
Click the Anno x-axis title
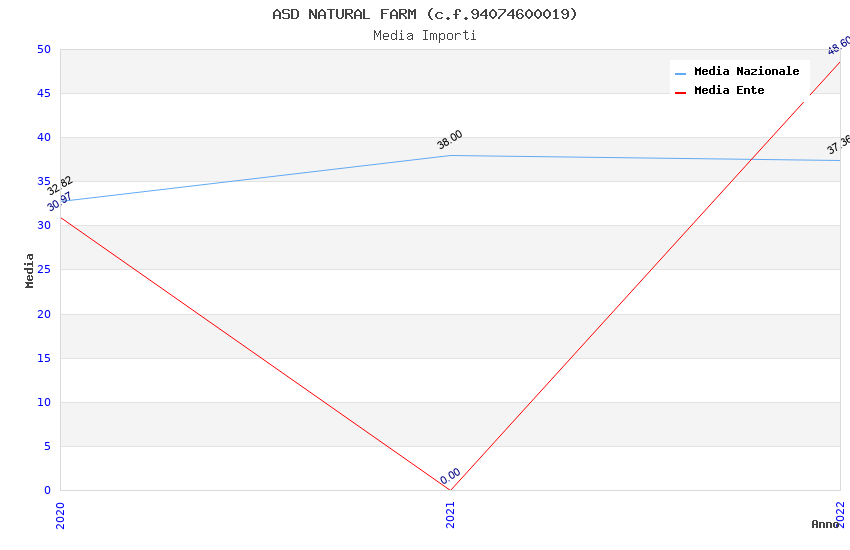(x=825, y=524)
